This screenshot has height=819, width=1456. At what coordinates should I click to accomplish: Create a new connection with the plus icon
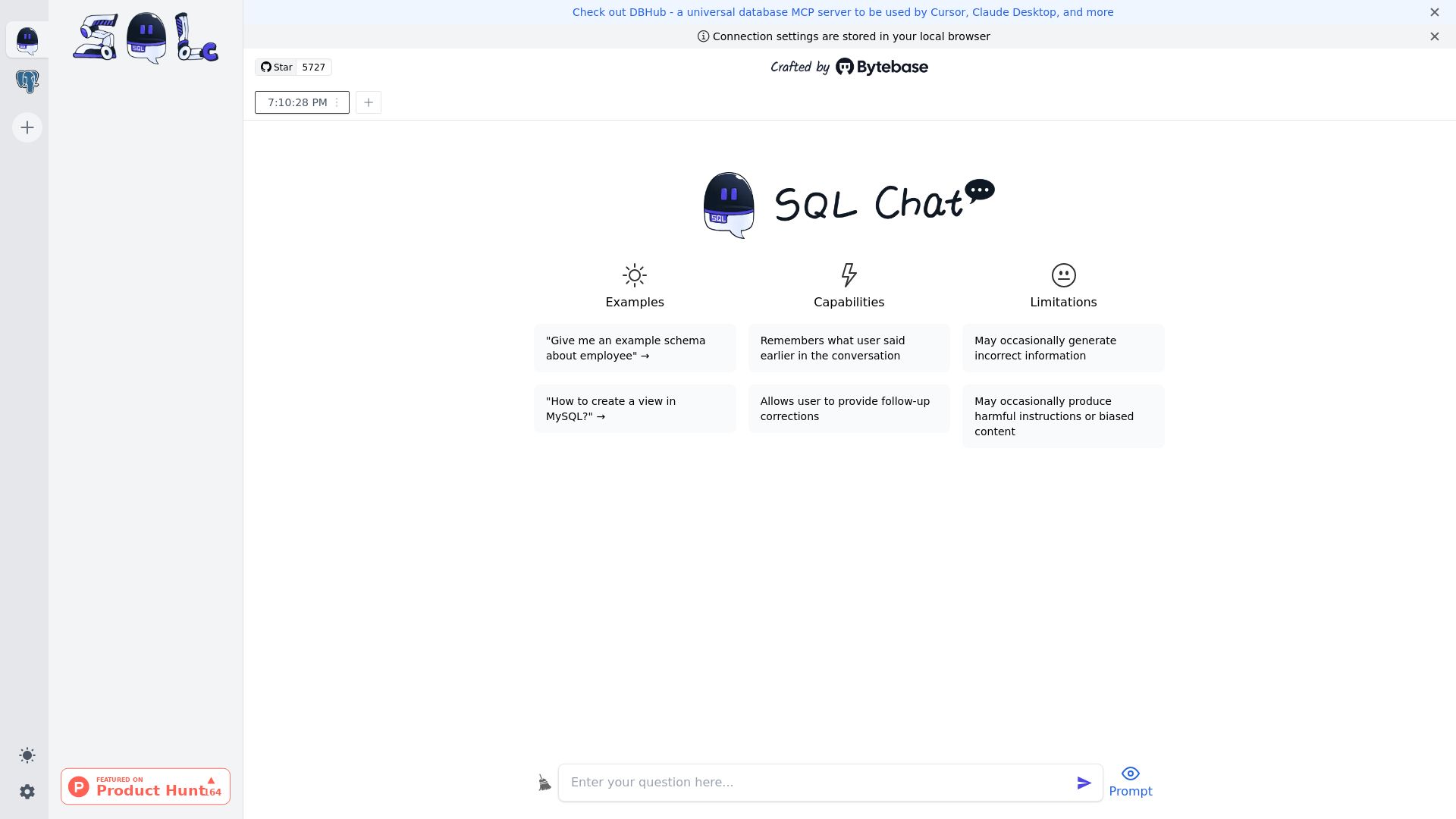pyautogui.click(x=27, y=127)
